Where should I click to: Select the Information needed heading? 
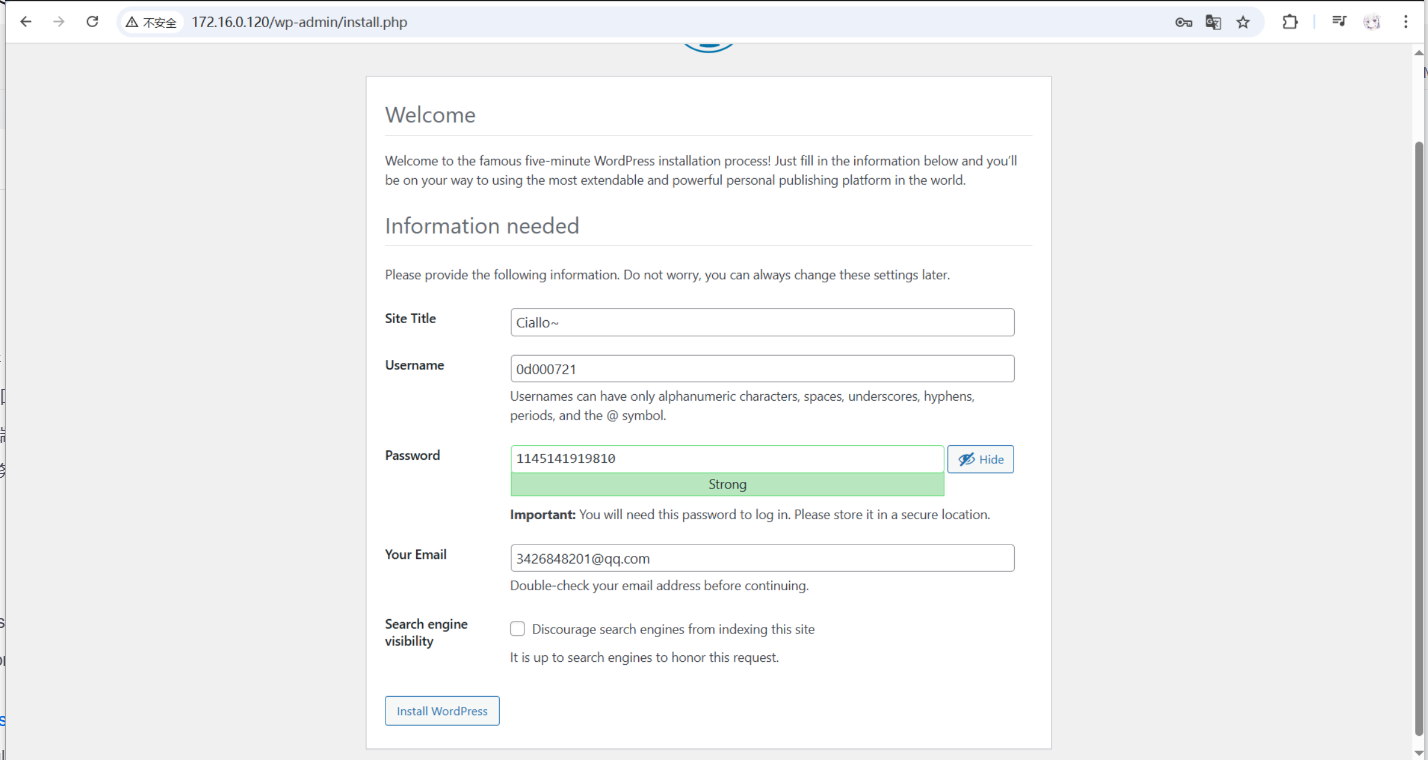click(x=482, y=226)
